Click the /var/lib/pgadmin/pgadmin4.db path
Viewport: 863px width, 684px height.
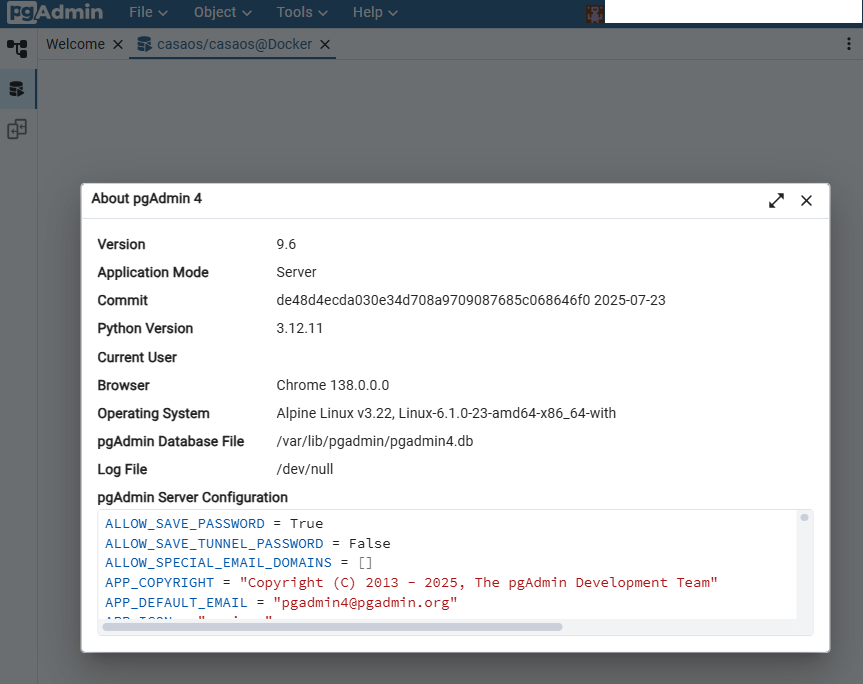(x=375, y=441)
